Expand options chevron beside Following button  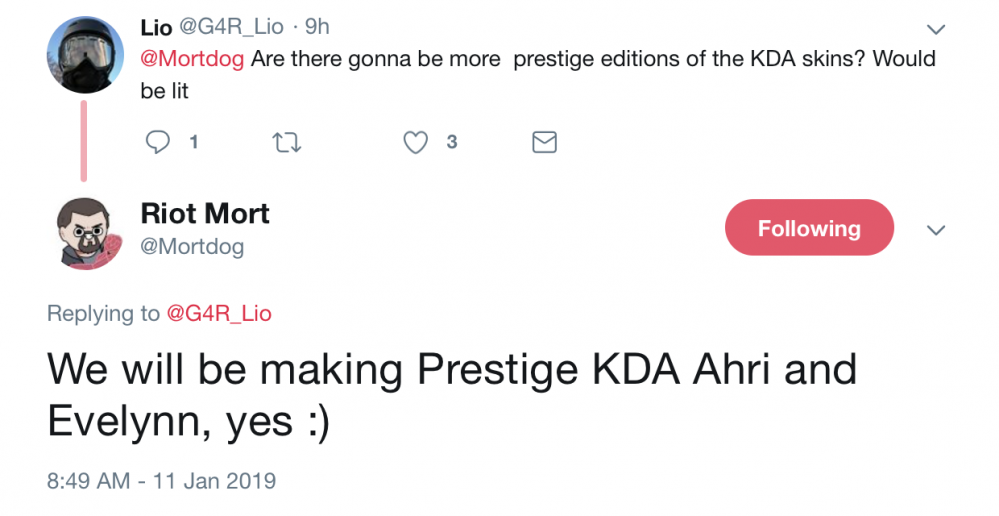935,230
